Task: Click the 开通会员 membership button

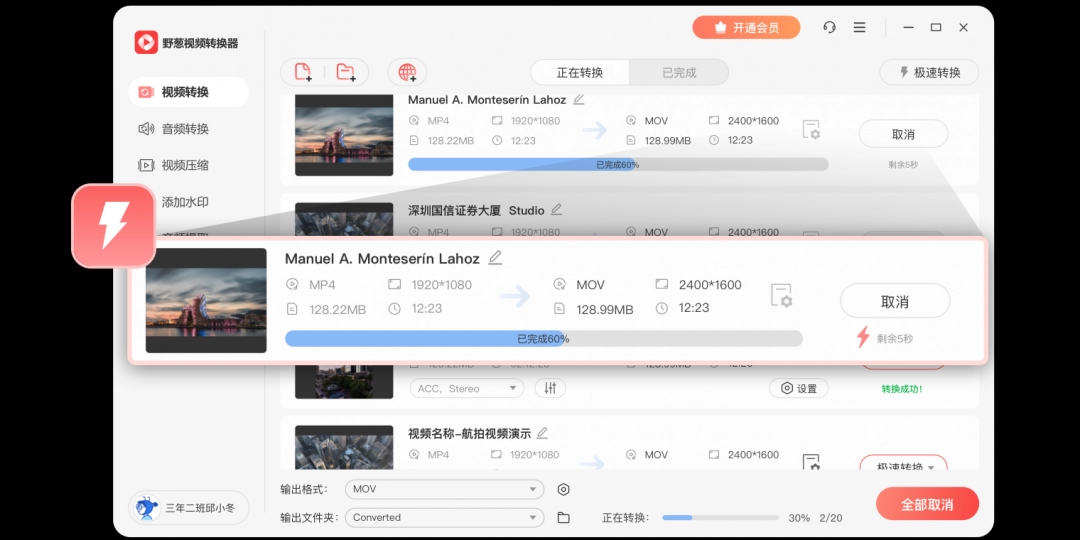Action: click(x=747, y=28)
